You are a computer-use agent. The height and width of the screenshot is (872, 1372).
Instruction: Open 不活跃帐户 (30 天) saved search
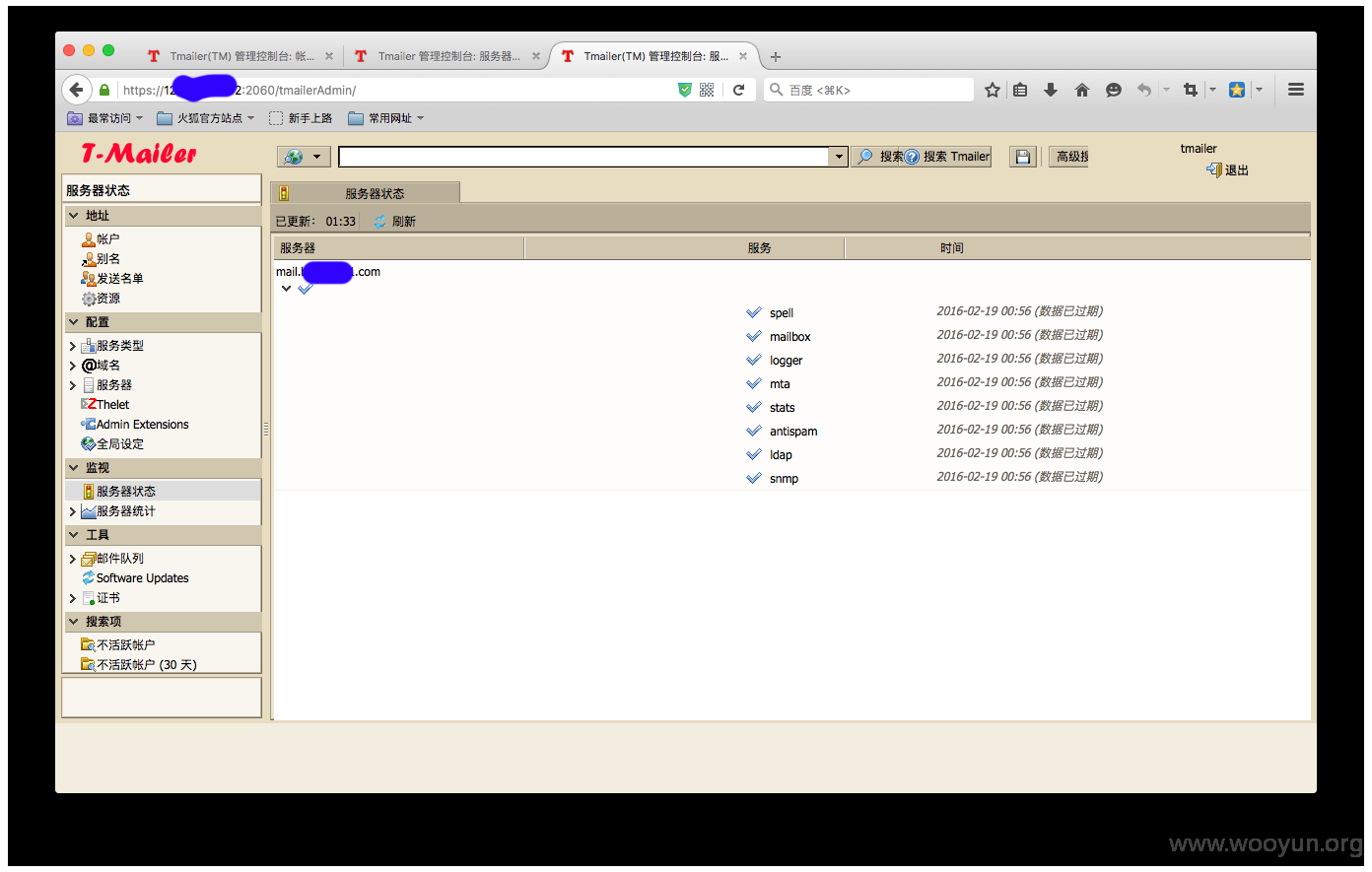[138, 665]
